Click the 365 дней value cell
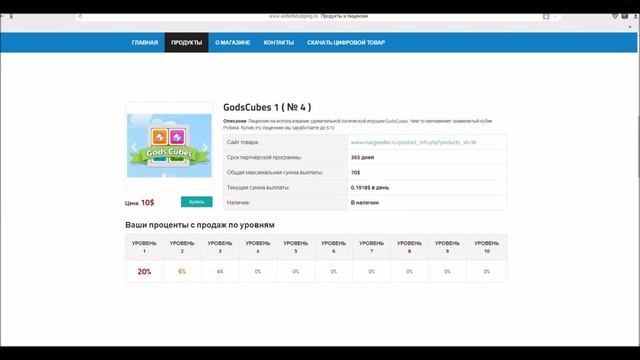Screen dimensions: 640x360 pyautogui.click(x=427, y=157)
